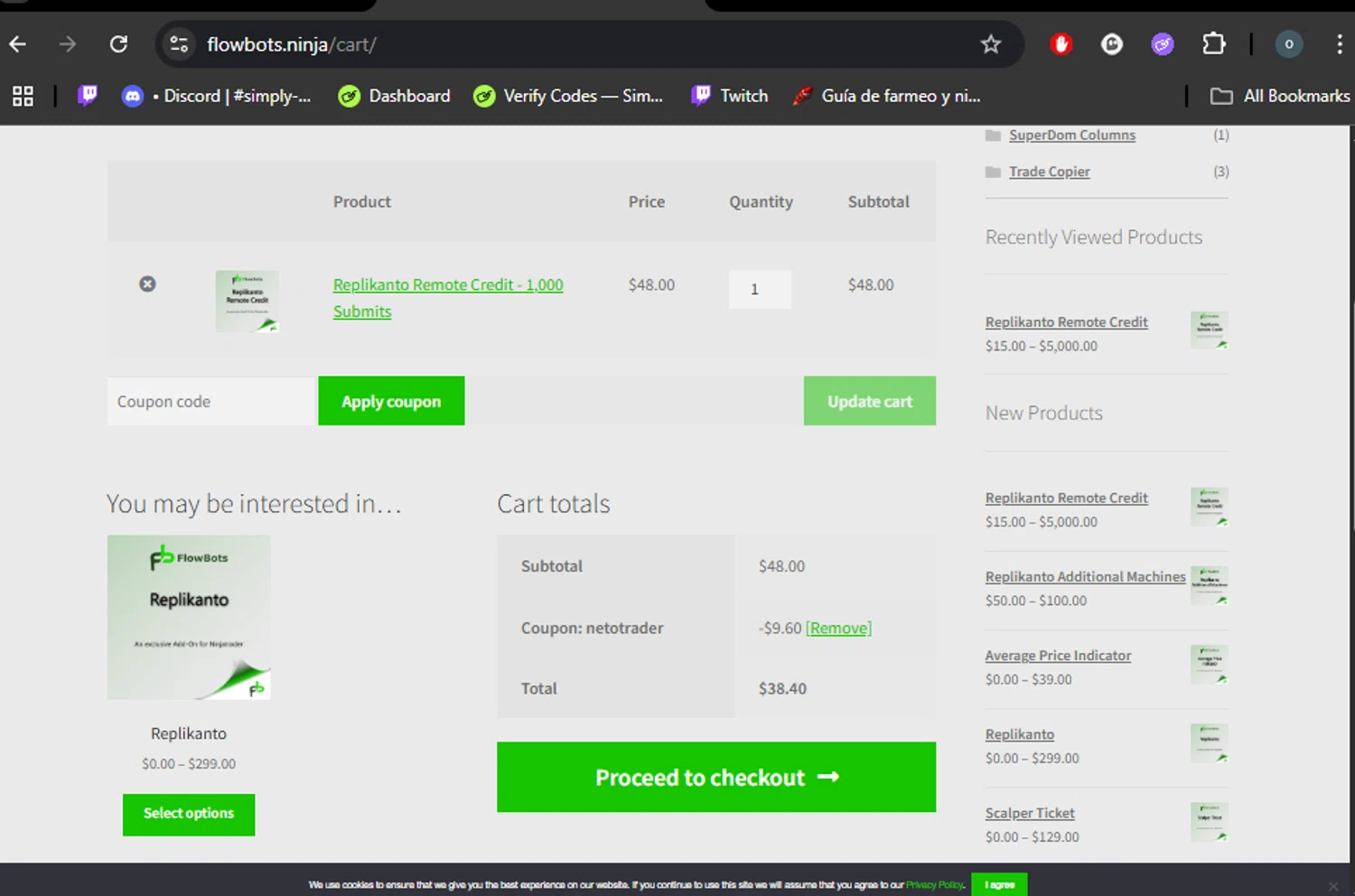Open the unlabeled Twitch bookmark icon
This screenshot has width=1355, height=896.
pos(88,96)
